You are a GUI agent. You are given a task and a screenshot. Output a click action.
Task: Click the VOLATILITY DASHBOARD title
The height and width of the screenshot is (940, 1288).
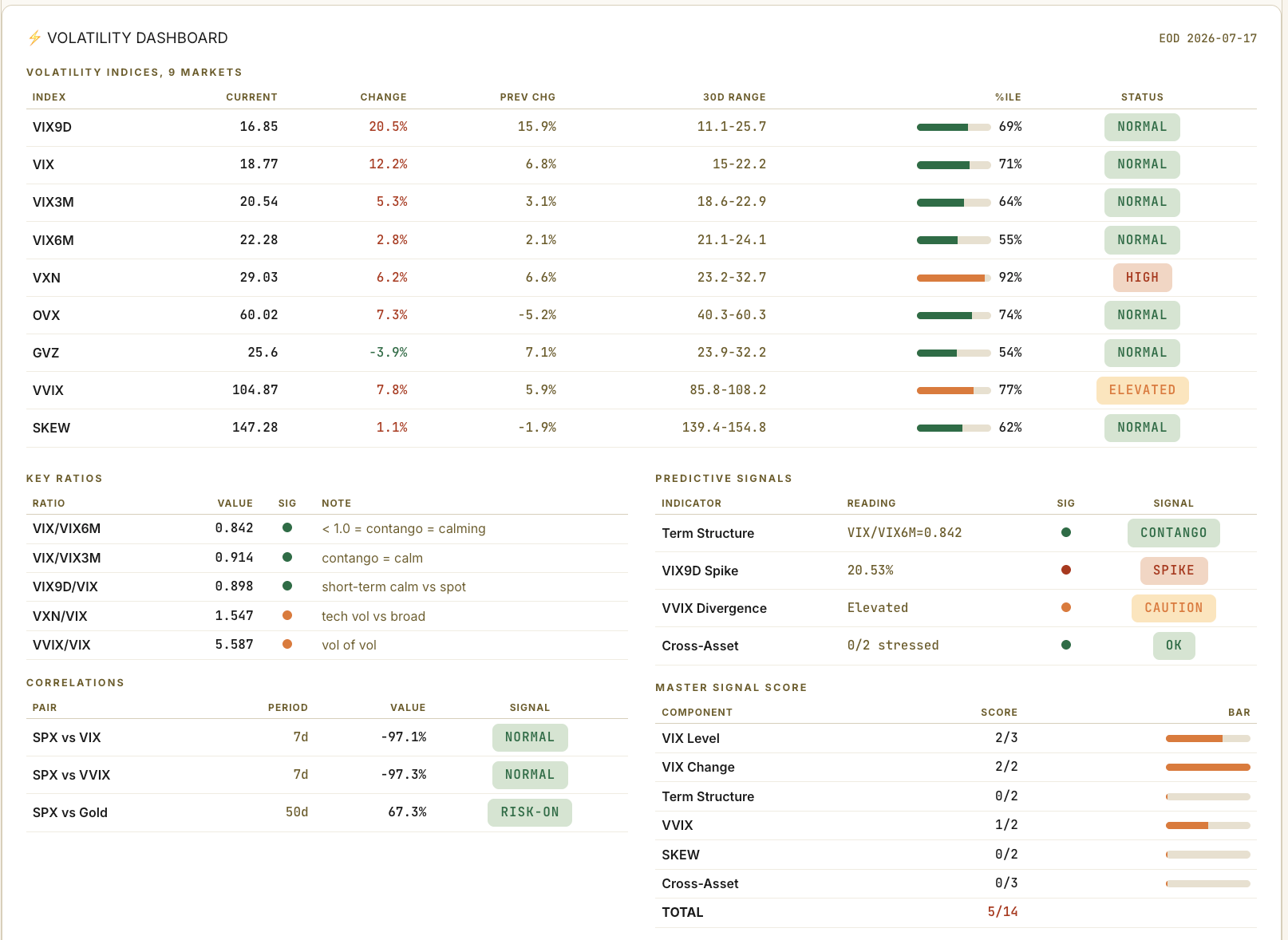[137, 38]
